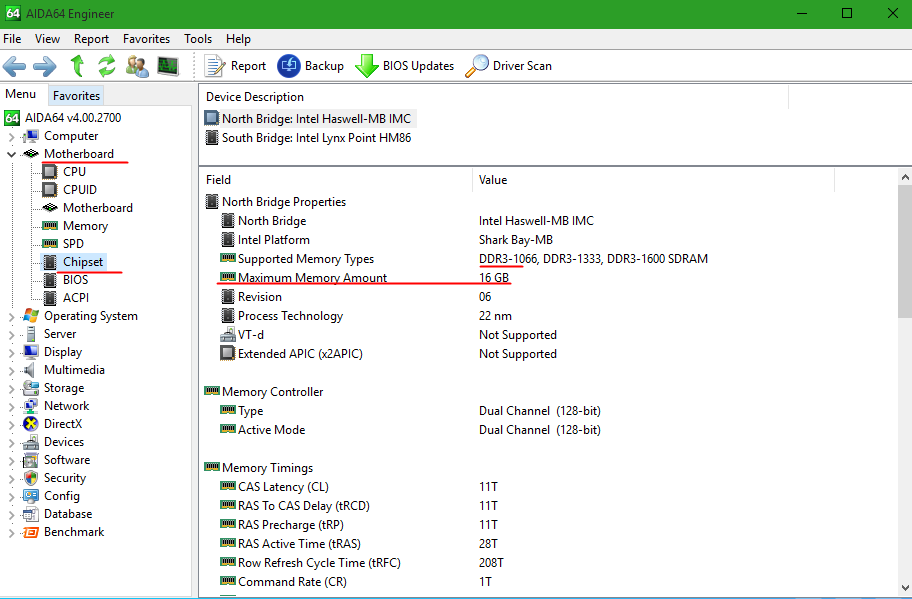Open the Tools menu
Screen dimensions: 912x599
(198, 39)
